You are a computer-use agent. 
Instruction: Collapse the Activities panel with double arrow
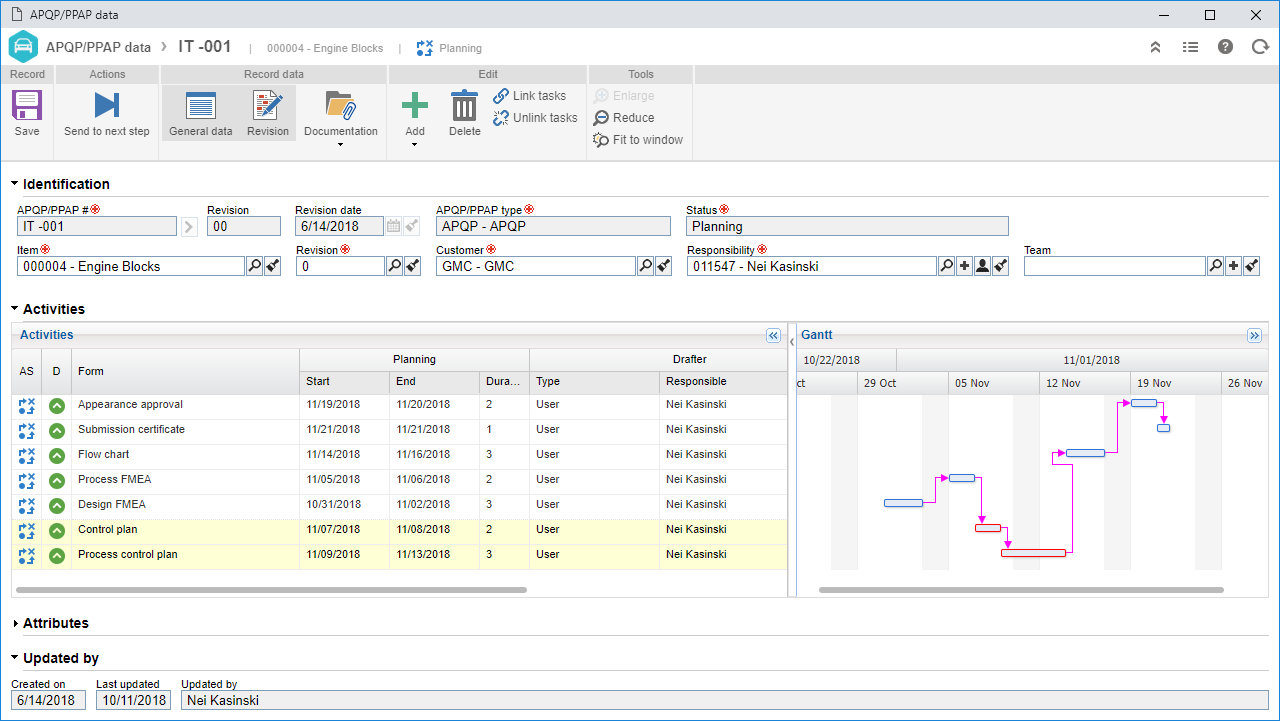coord(773,336)
